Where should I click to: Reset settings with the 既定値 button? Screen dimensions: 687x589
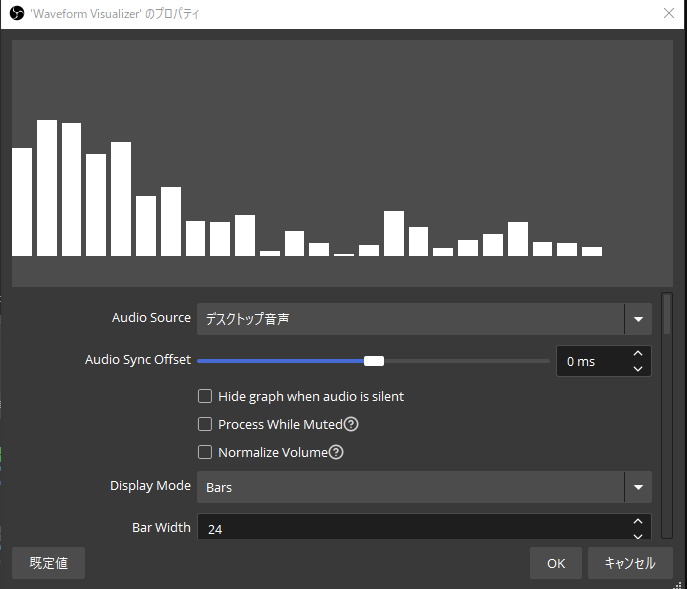click(x=48, y=563)
